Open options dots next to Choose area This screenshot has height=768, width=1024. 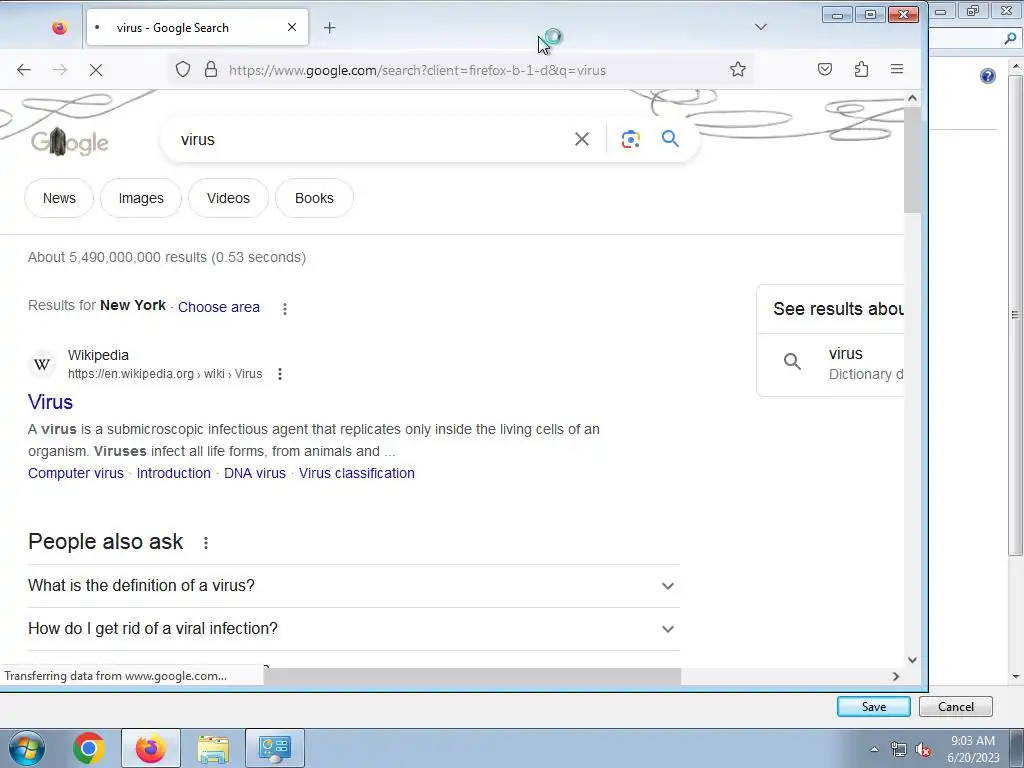click(285, 308)
